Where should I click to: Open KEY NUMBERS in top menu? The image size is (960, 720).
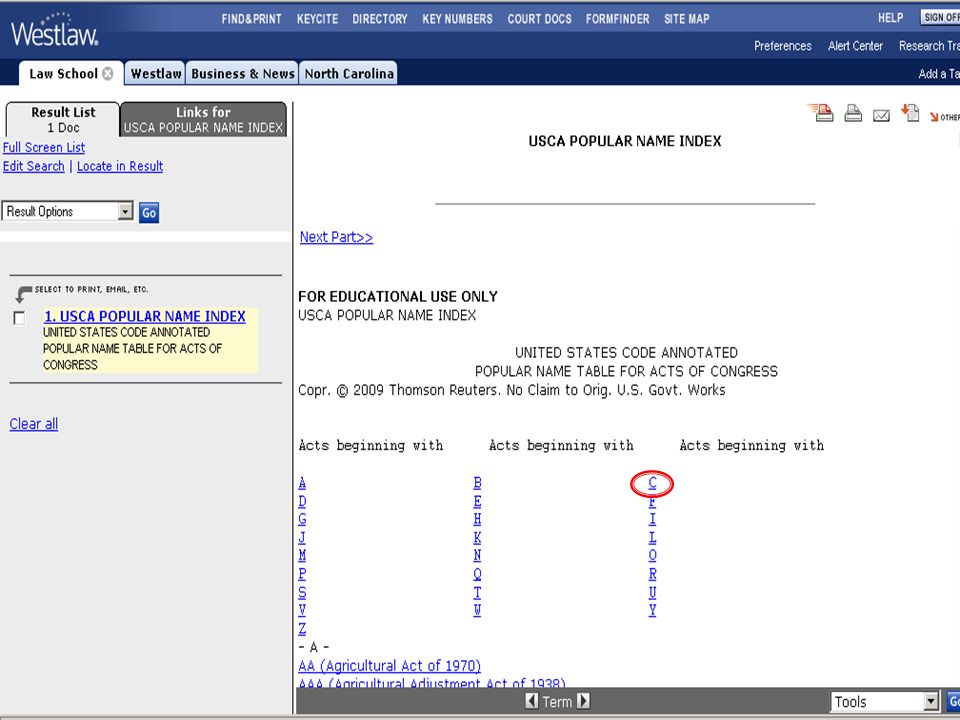click(x=457, y=19)
